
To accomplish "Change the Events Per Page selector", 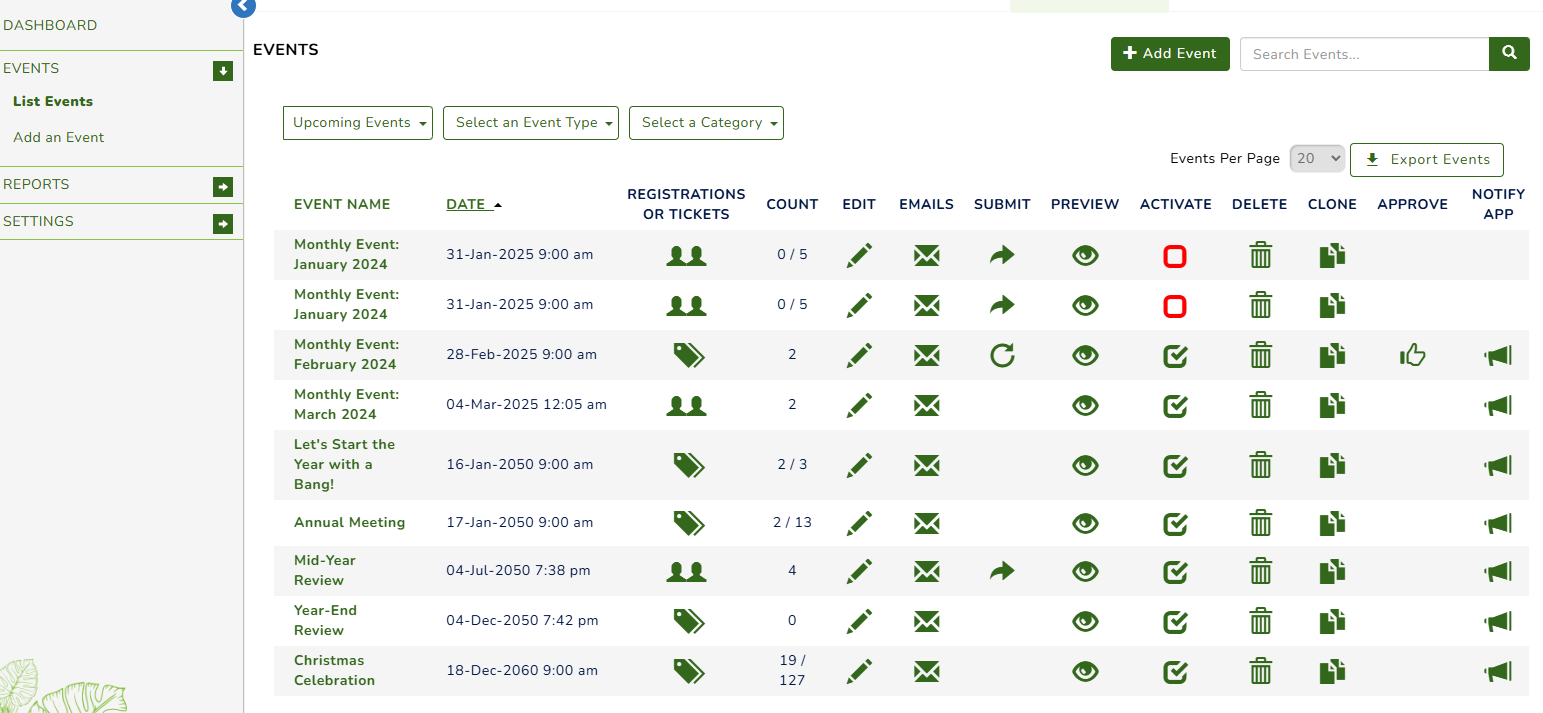I will tap(1317, 158).
